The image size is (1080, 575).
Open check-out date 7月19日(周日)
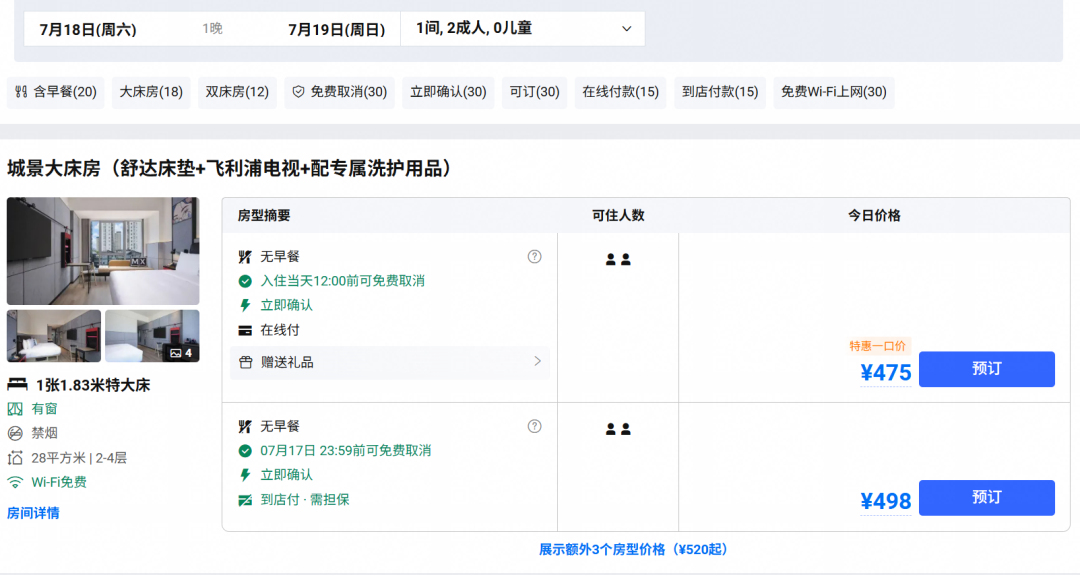click(336, 30)
